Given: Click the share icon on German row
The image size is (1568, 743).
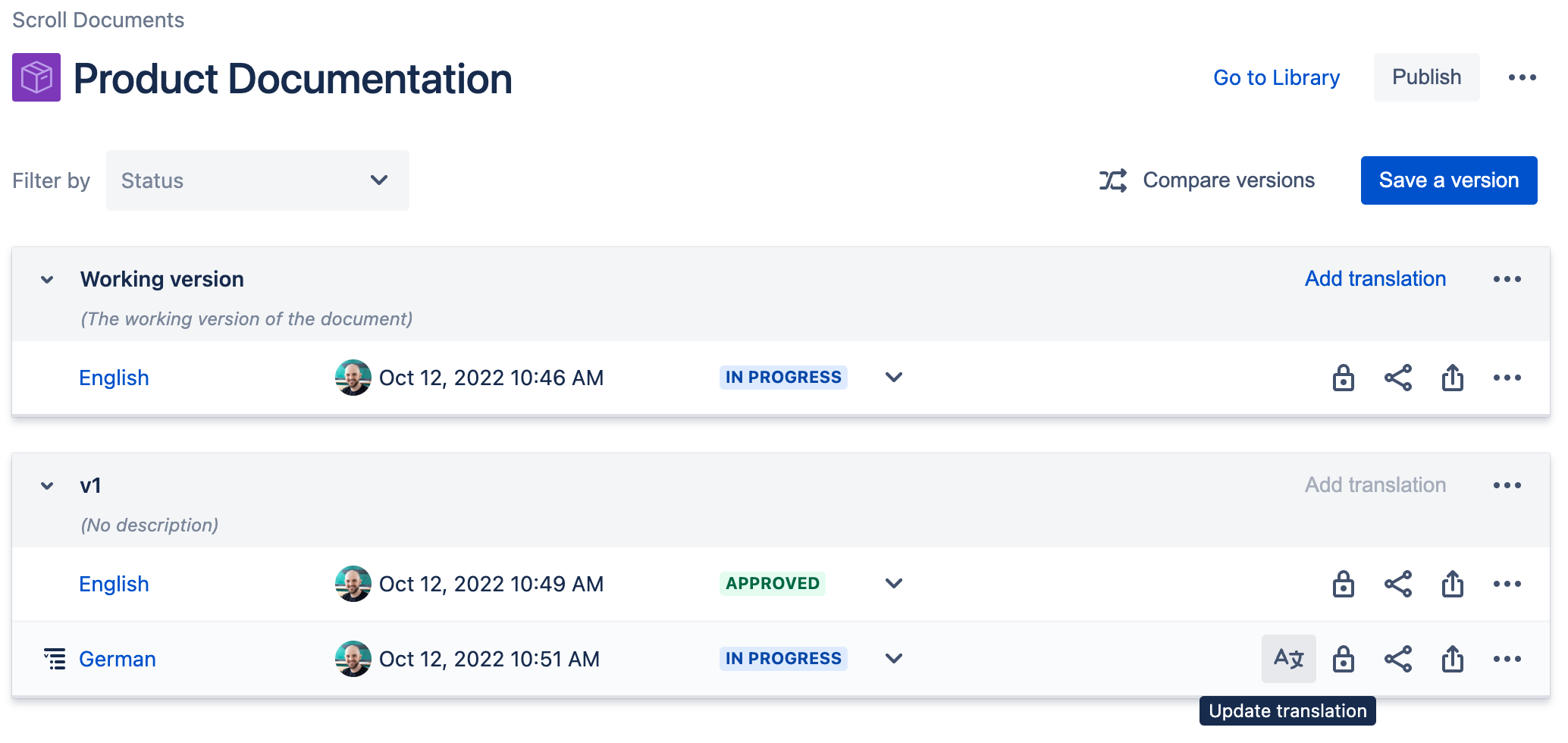Looking at the screenshot, I should pyautogui.click(x=1397, y=659).
